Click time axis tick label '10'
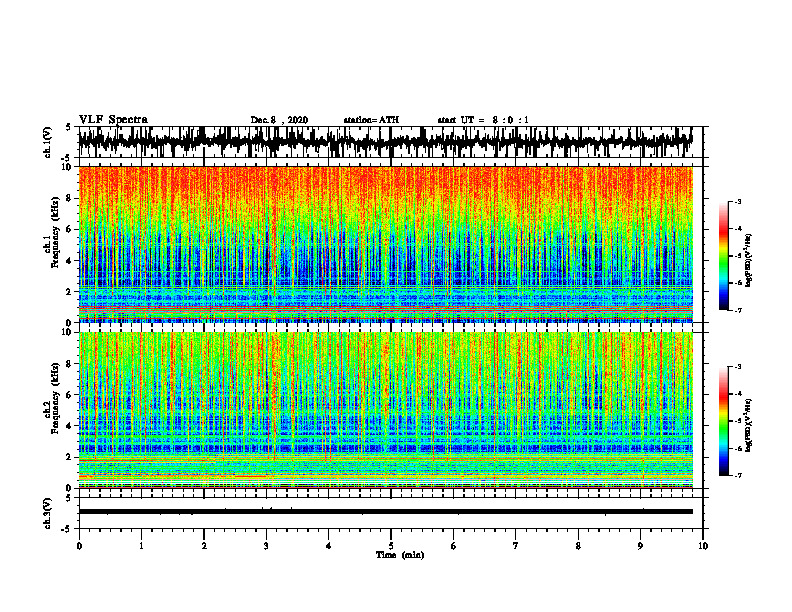 703,546
